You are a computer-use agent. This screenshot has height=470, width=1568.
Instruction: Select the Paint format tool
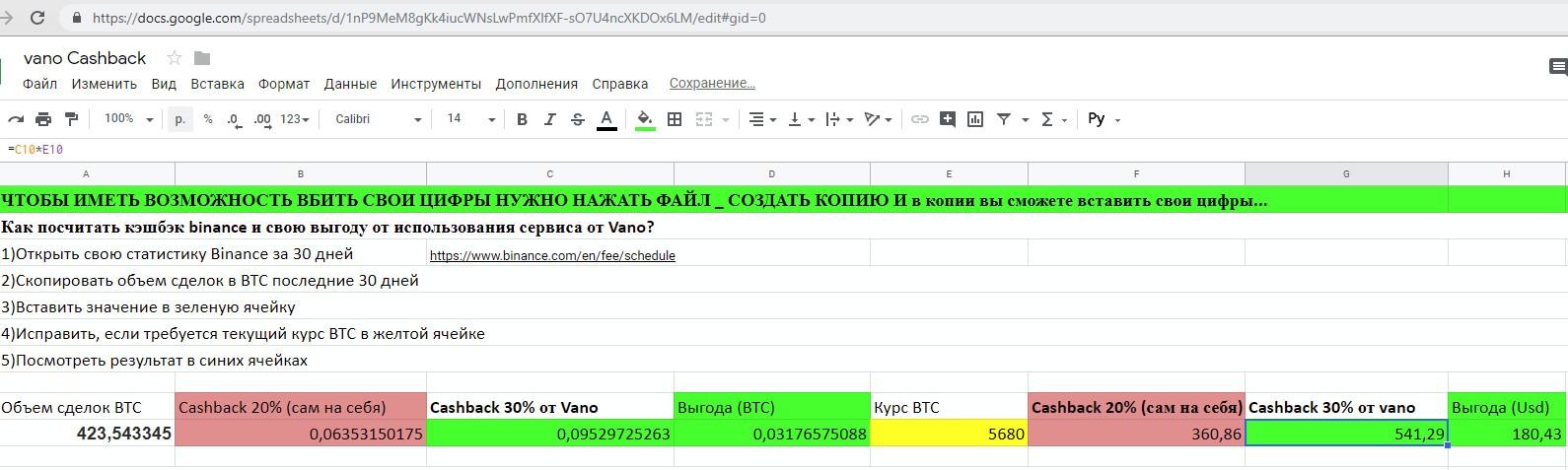click(x=71, y=119)
